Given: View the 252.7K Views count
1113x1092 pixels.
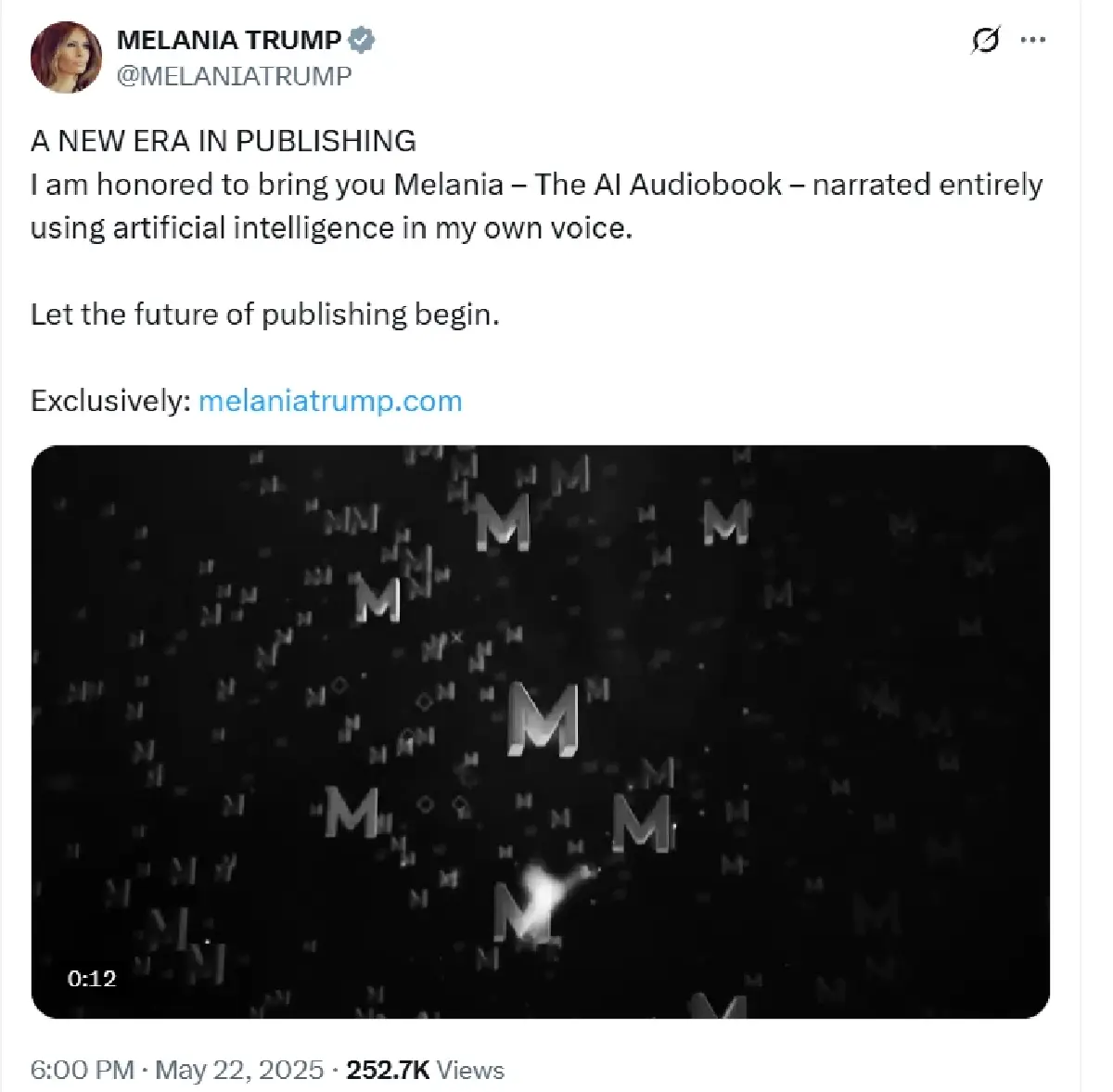Looking at the screenshot, I should (425, 1070).
